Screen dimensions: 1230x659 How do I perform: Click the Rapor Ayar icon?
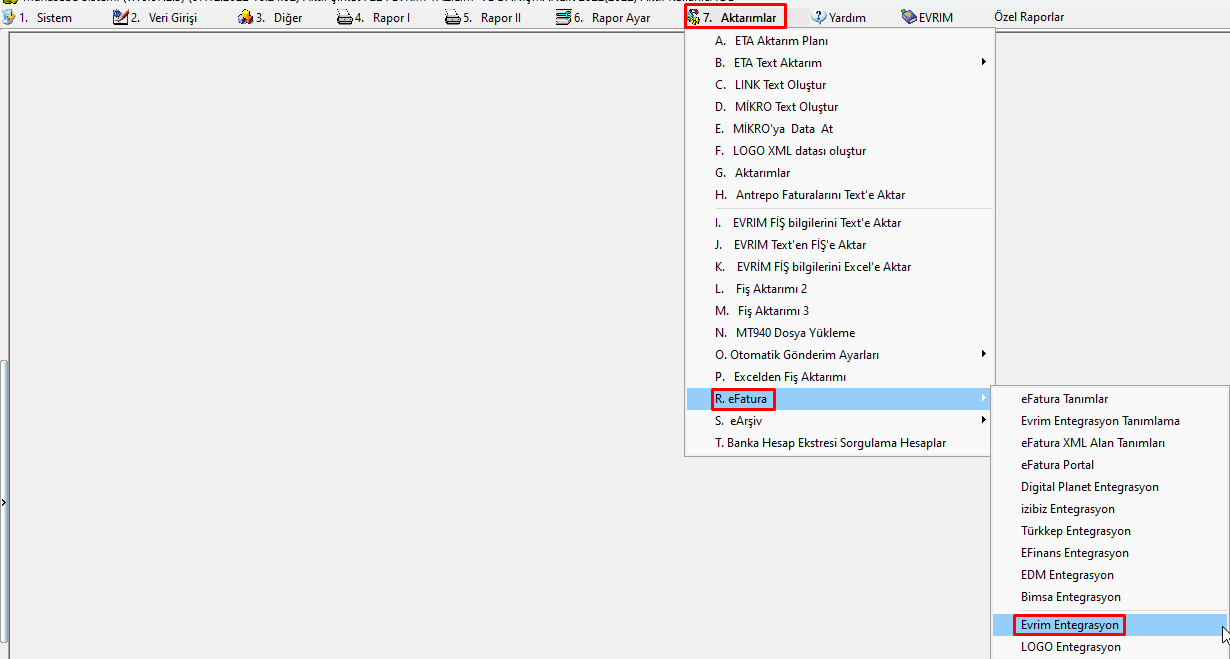click(x=564, y=17)
